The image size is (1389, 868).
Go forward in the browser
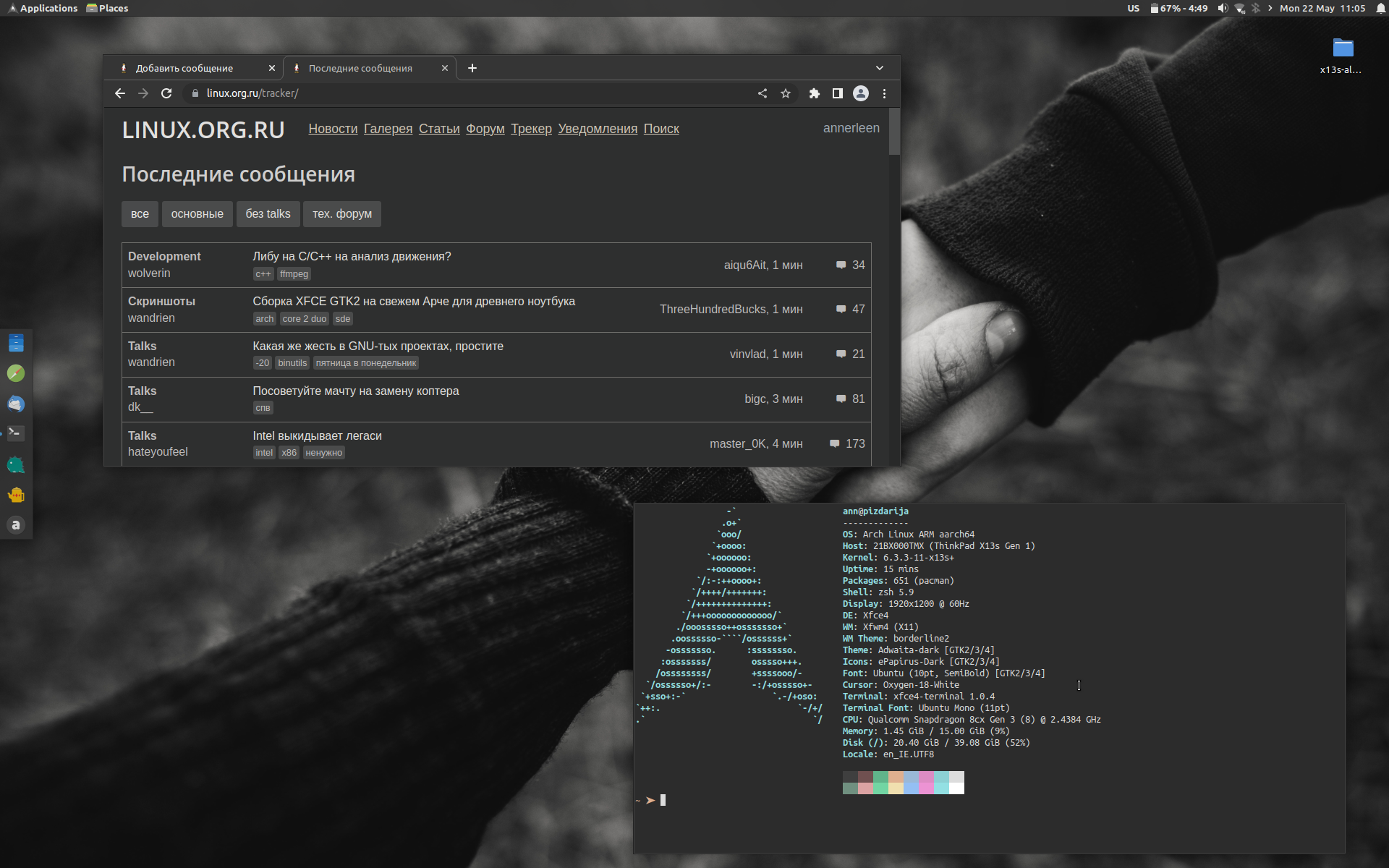[143, 93]
